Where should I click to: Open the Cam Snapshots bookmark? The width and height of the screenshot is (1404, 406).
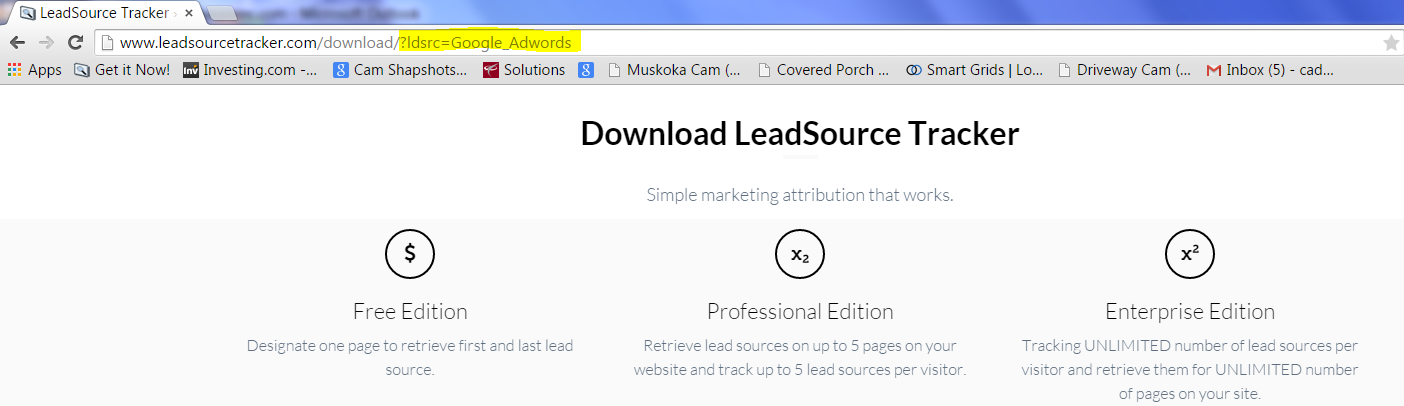click(x=400, y=70)
